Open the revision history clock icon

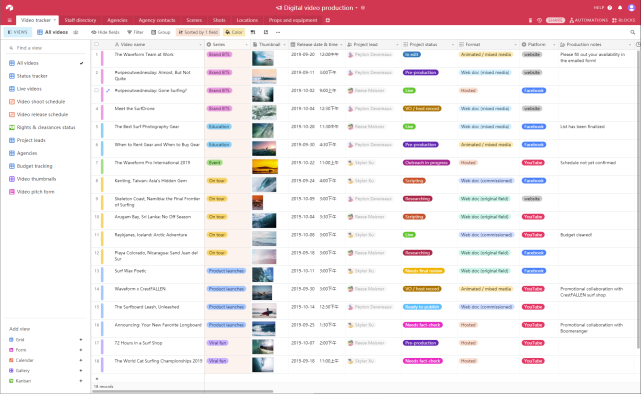click(539, 20)
